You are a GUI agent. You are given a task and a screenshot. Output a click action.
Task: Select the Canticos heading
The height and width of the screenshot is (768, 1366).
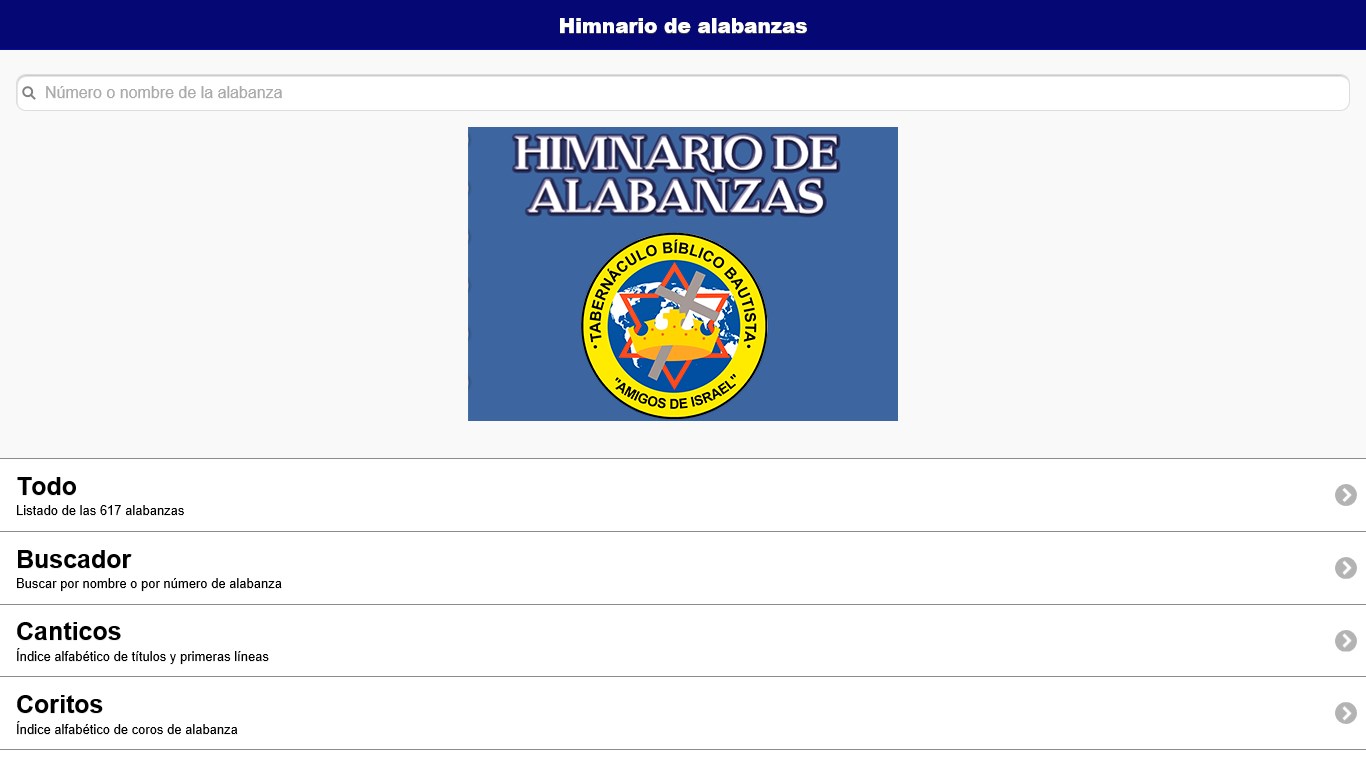click(x=69, y=632)
